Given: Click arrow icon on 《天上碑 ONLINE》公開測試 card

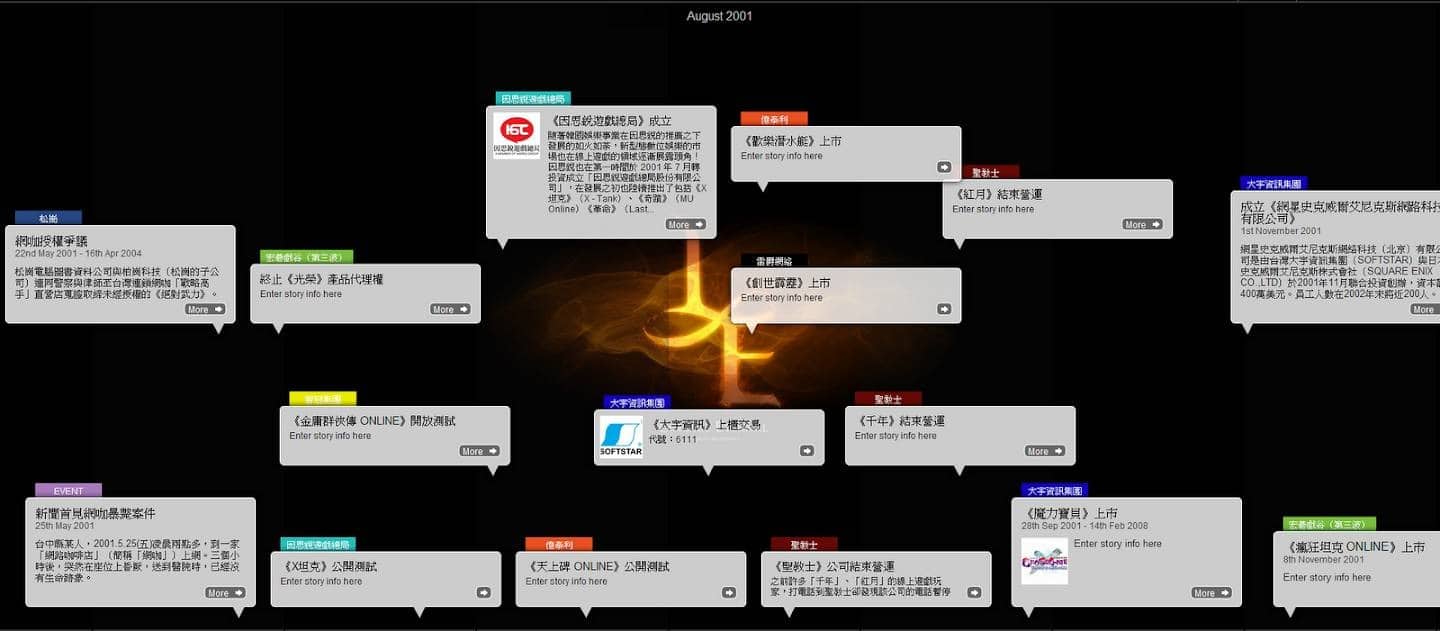Looking at the screenshot, I should click(x=729, y=592).
